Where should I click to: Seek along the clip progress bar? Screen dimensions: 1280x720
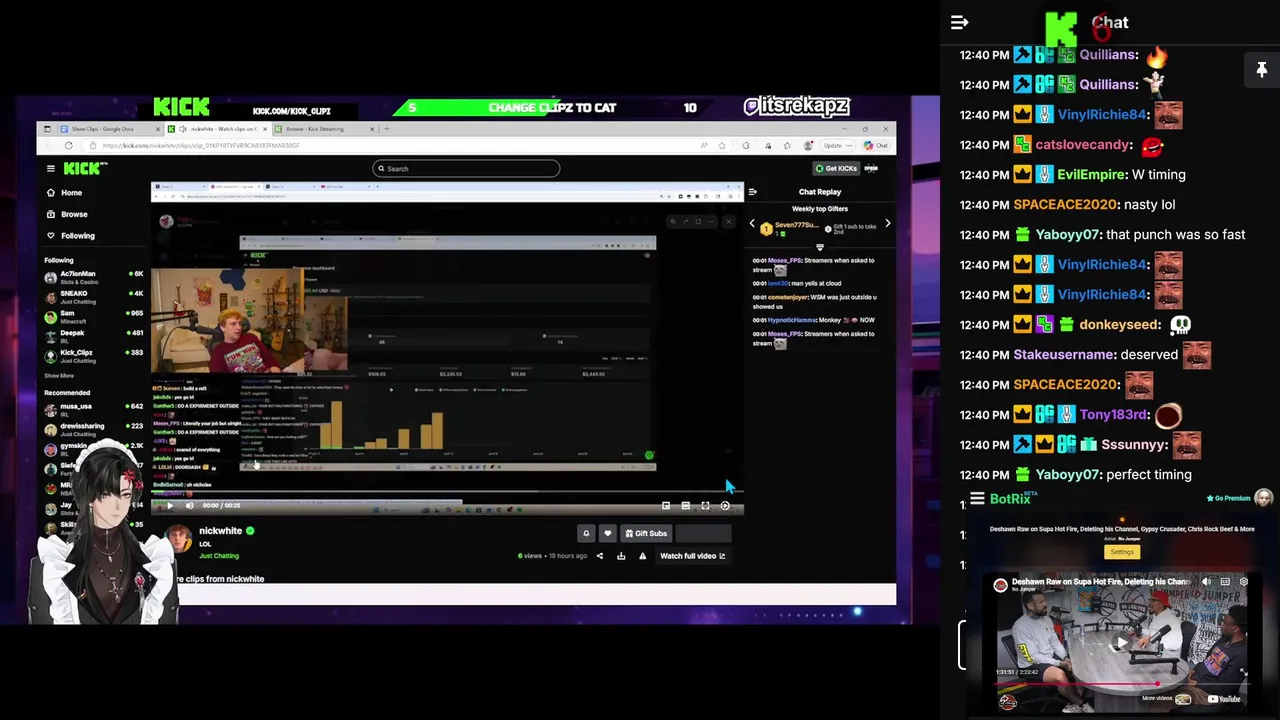point(447,492)
